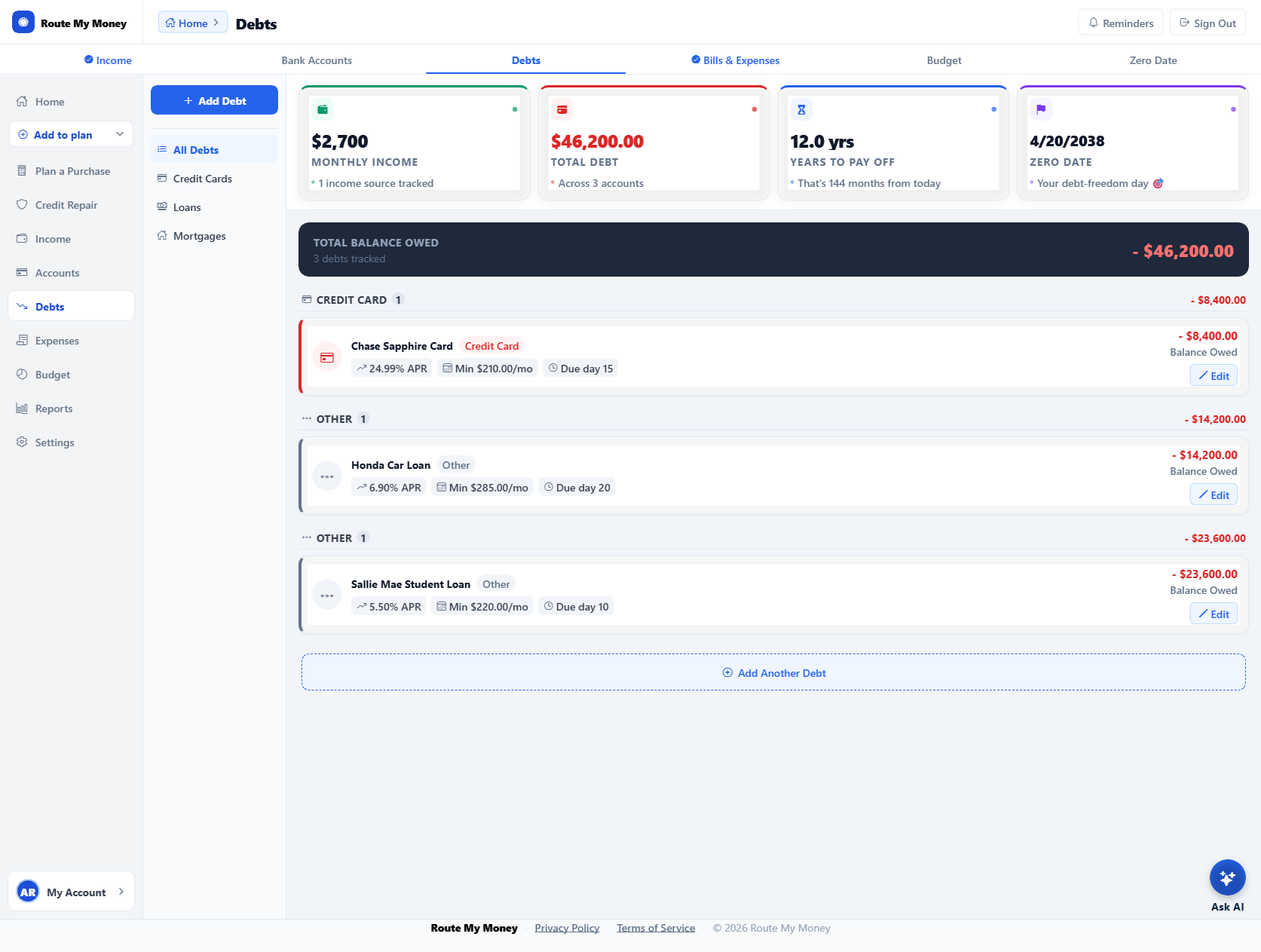
Task: Open Settings in the left sidebar
Action: coord(54,442)
